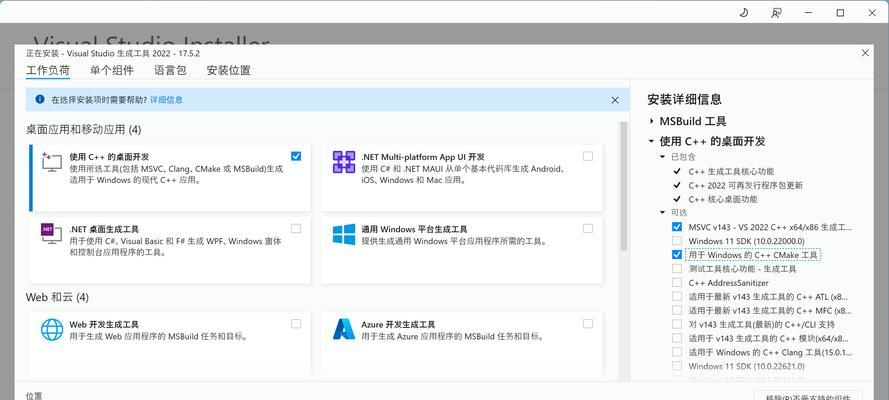Viewport: 889px width, 400px height.
Task: Click the Web 和云 (4) heading
Action: coord(57,297)
